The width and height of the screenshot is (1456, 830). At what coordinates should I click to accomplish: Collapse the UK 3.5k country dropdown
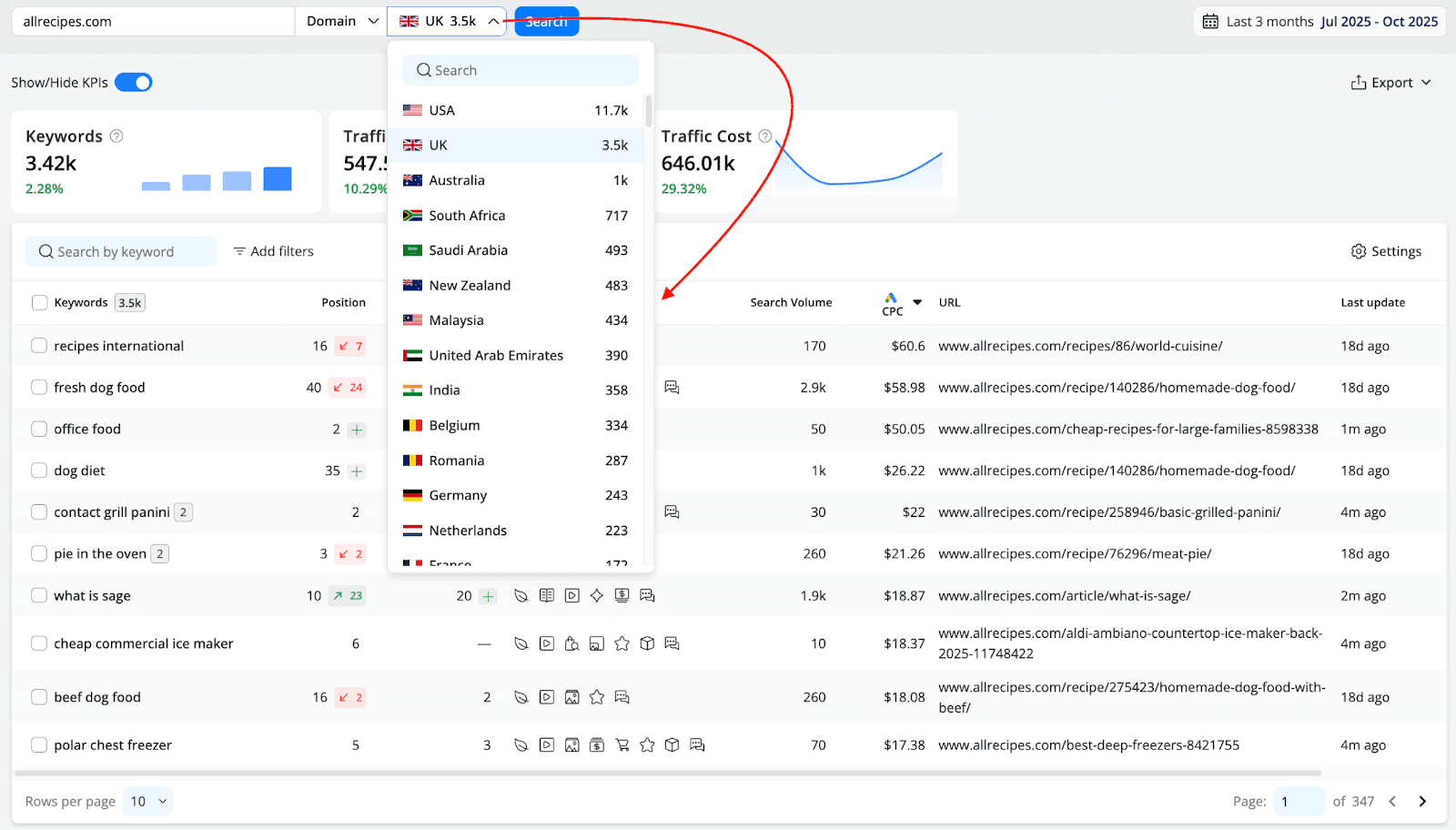(447, 21)
